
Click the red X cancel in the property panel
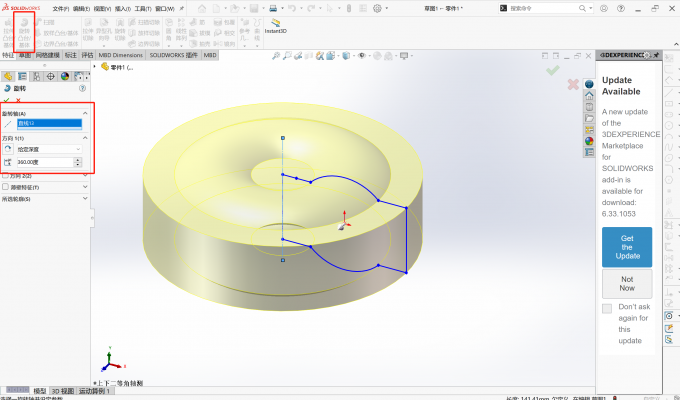(x=18, y=100)
